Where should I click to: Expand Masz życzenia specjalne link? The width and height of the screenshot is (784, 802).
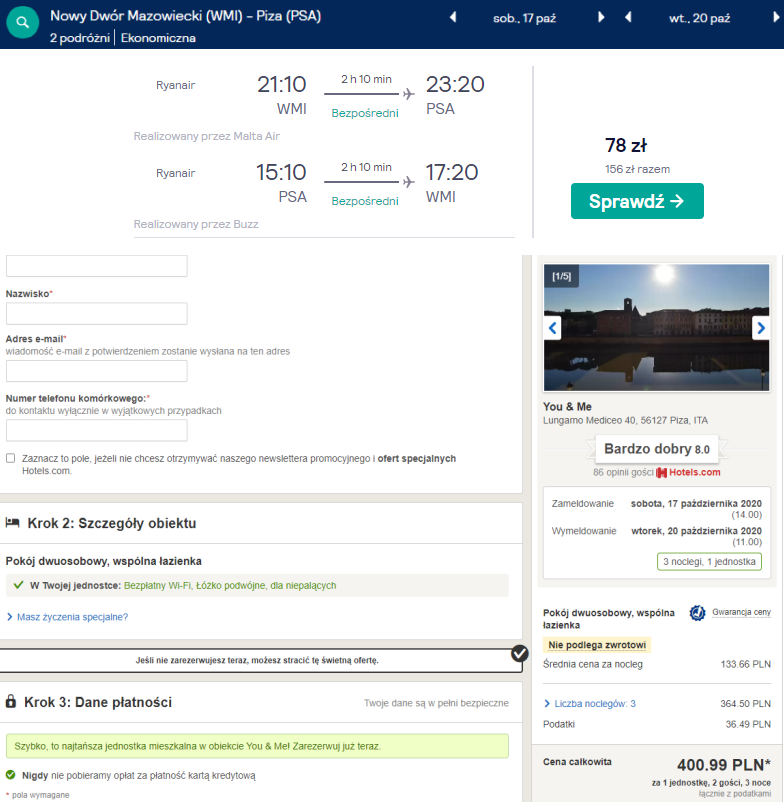[72, 617]
